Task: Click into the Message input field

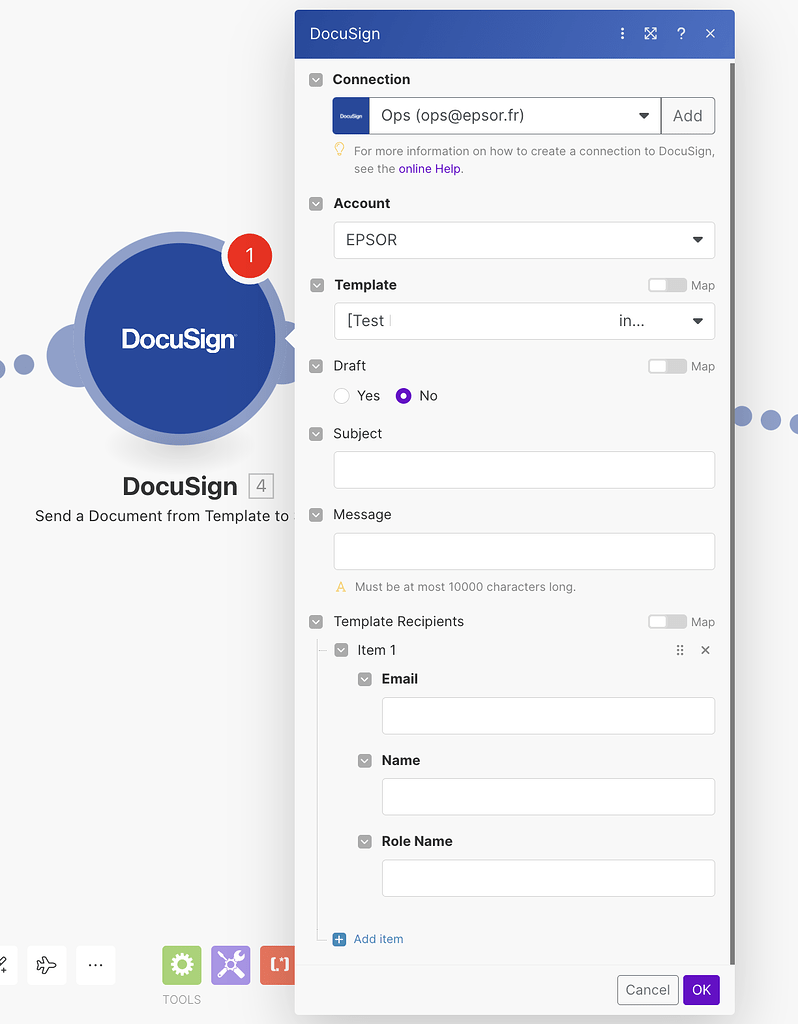Action: [524, 551]
